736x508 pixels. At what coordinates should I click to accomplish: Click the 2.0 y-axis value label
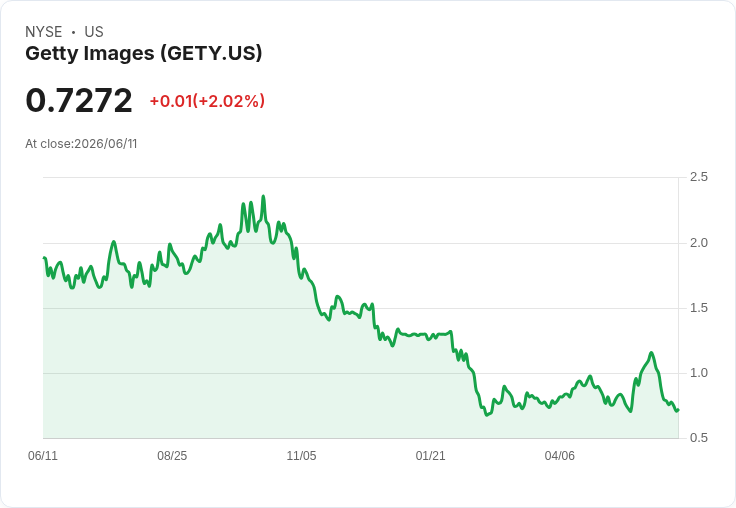[698, 243]
